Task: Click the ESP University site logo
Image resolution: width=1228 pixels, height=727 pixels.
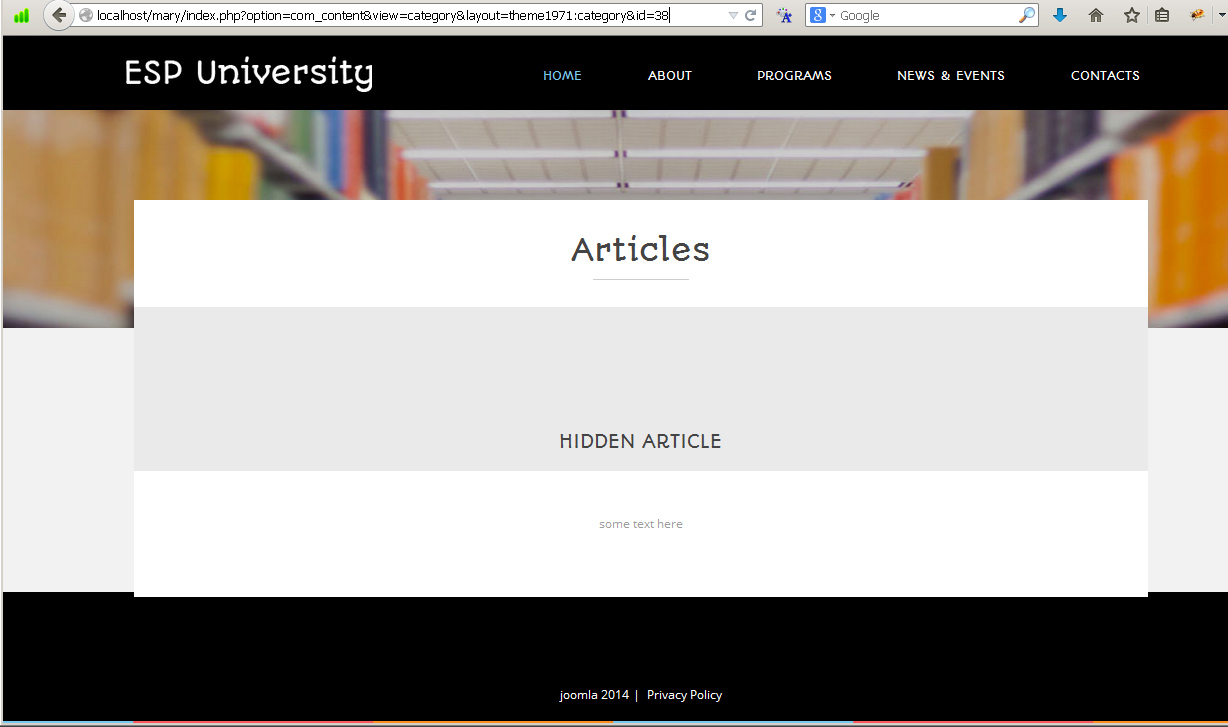Action: pos(249,74)
